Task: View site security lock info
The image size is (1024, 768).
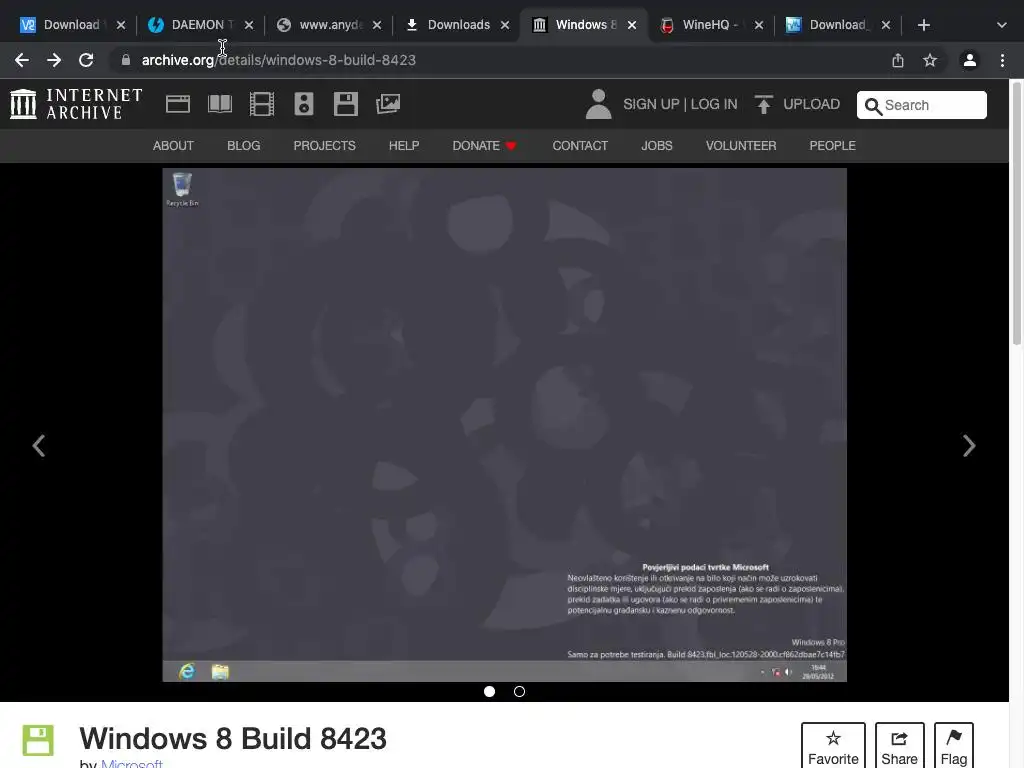Action: 125,60
